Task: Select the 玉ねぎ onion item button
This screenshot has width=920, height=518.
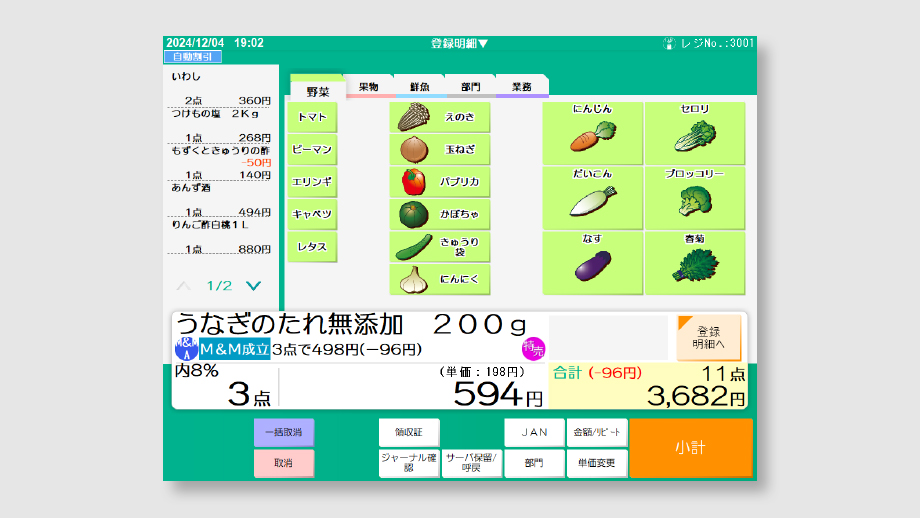Action: point(439,150)
